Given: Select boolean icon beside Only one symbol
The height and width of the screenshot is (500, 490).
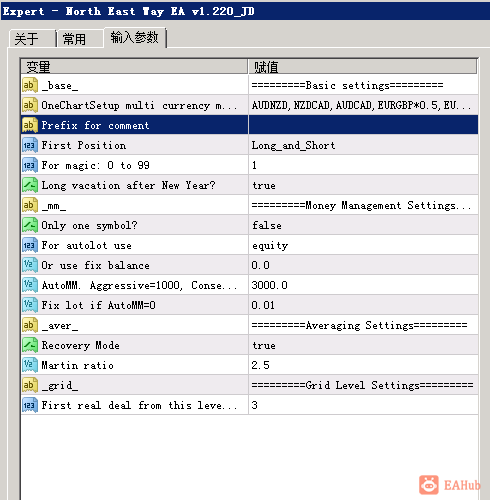Looking at the screenshot, I should tap(30, 225).
